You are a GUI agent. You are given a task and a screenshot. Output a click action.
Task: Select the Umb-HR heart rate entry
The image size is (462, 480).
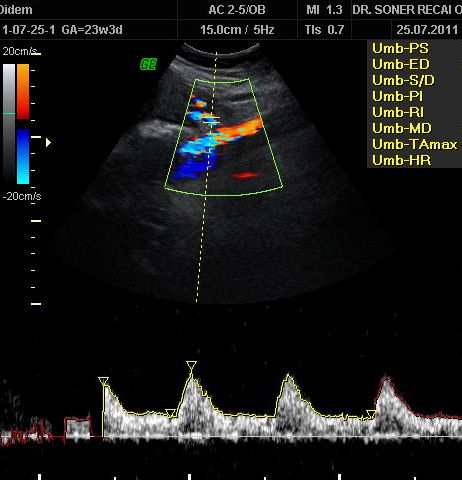[x=402, y=160]
